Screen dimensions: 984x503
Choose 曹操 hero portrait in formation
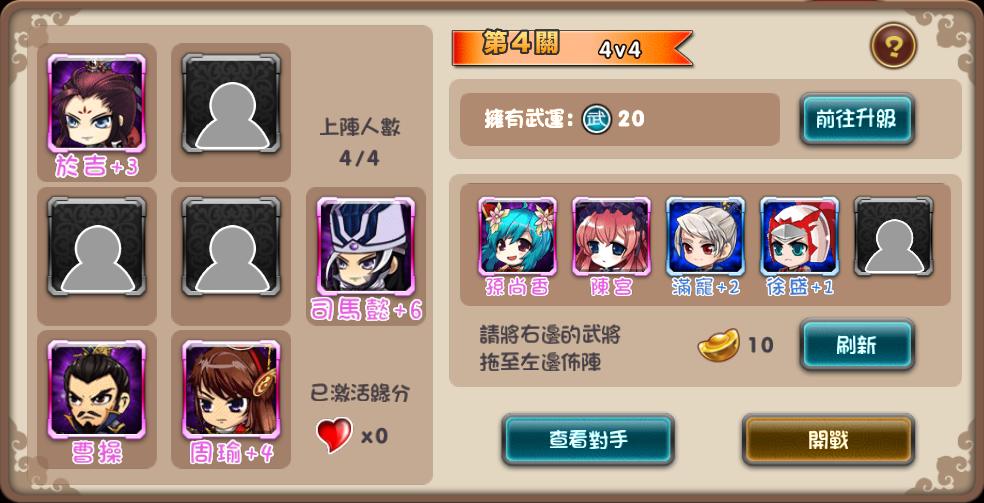click(x=97, y=389)
